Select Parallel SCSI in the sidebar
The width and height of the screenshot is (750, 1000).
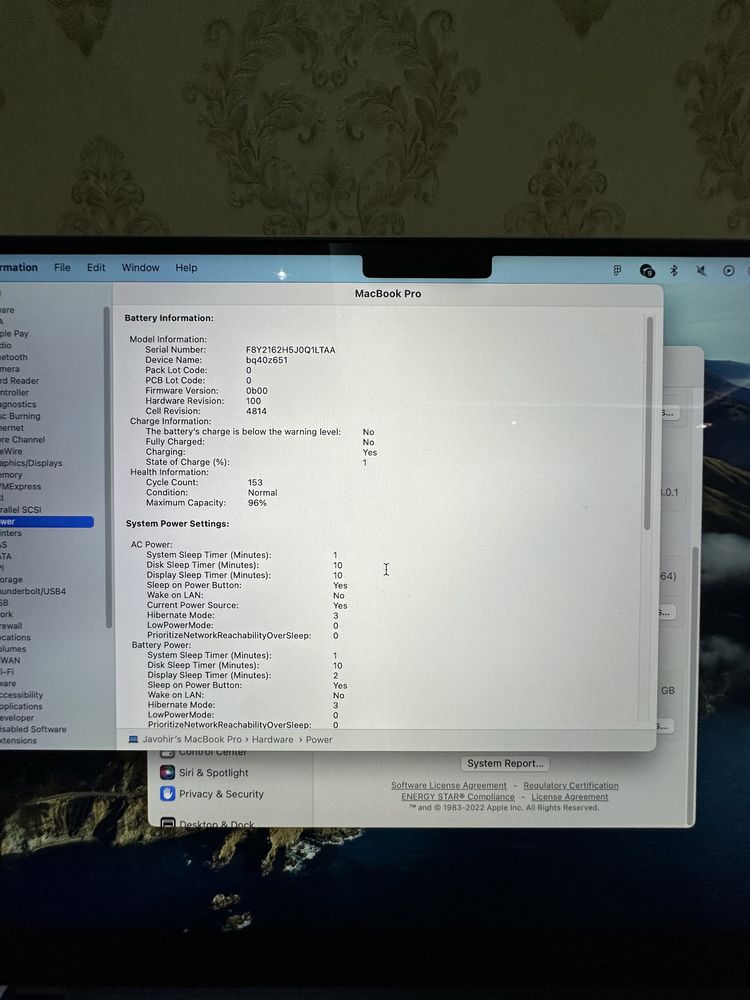(21, 510)
